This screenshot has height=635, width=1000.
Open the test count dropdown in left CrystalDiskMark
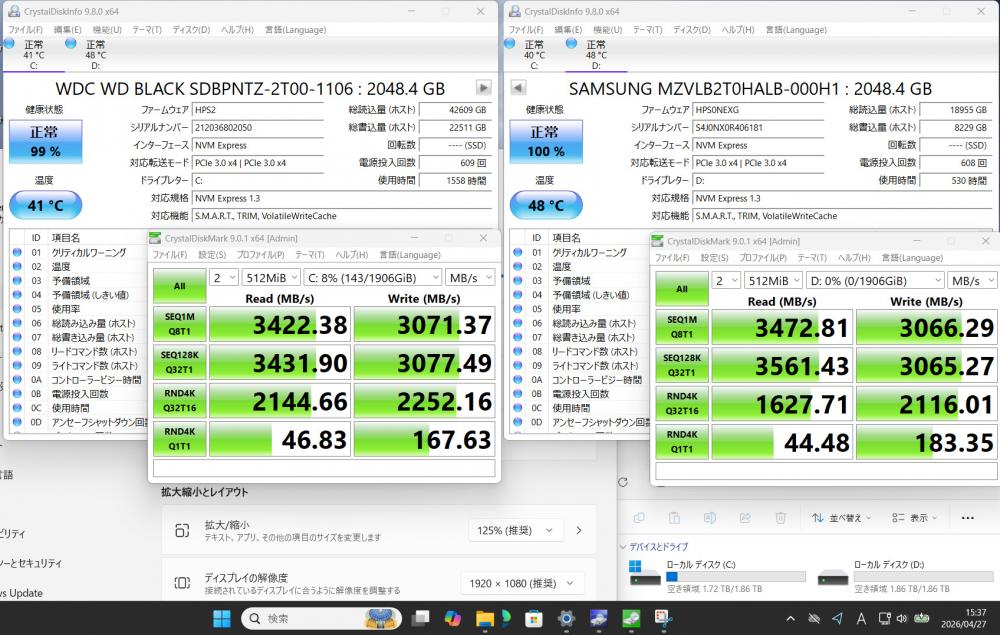click(225, 277)
